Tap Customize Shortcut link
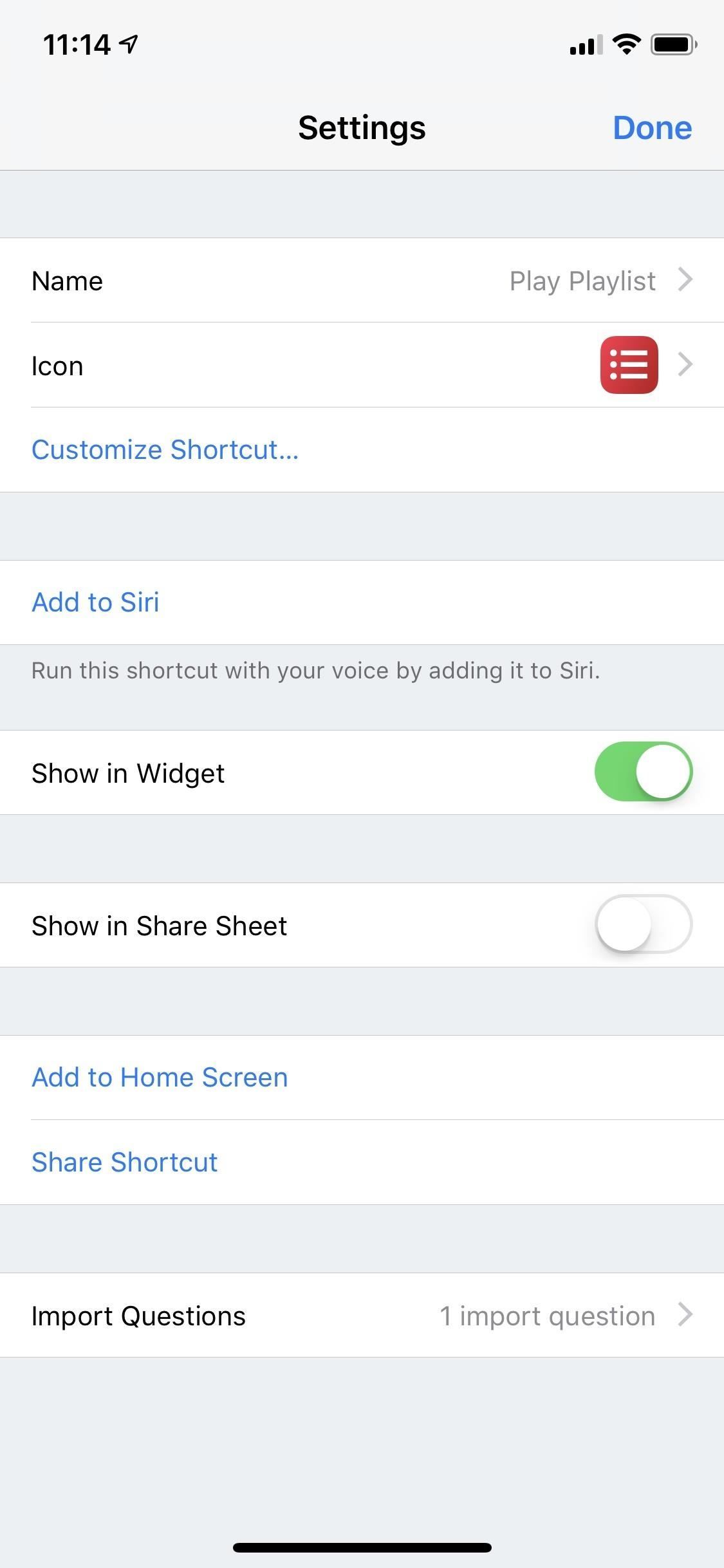The image size is (724, 1568). [x=165, y=450]
